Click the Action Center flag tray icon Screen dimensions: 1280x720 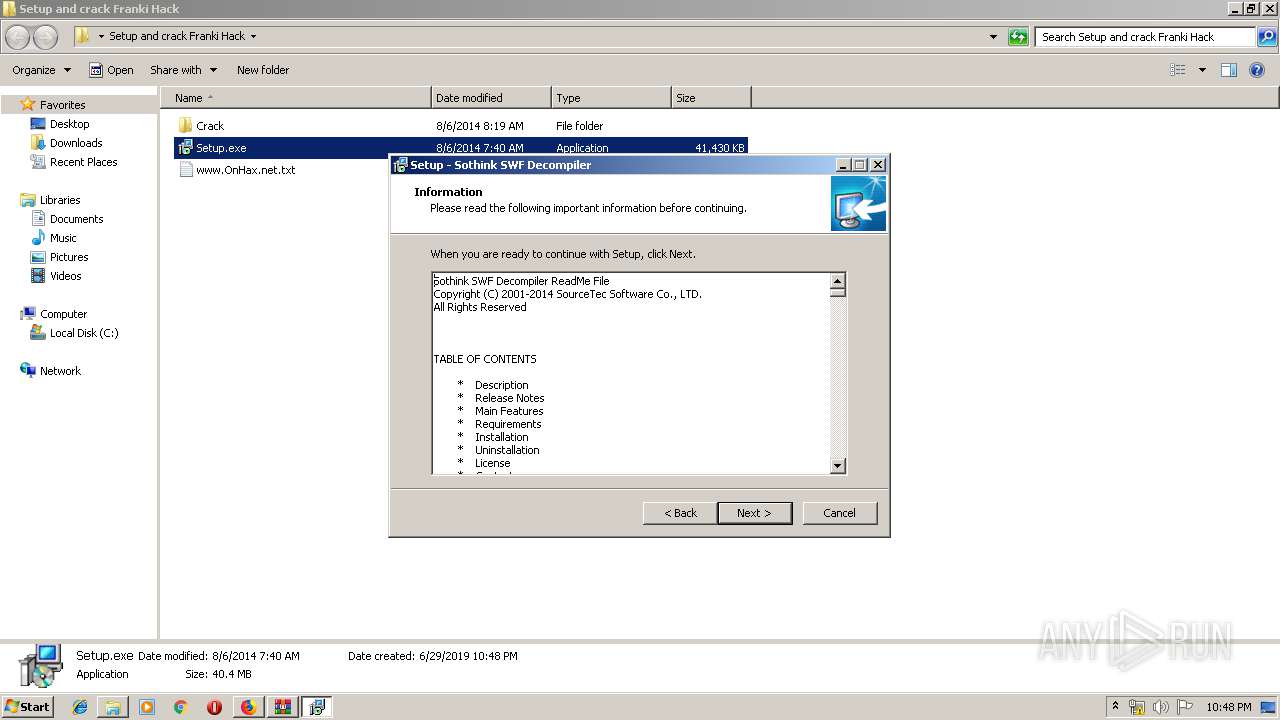(1184, 707)
